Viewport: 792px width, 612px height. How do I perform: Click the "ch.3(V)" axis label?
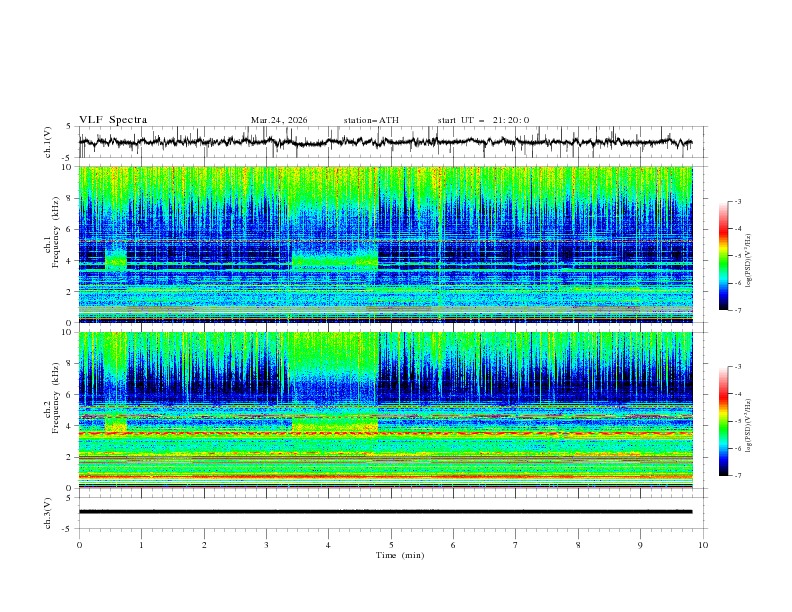tap(48, 513)
